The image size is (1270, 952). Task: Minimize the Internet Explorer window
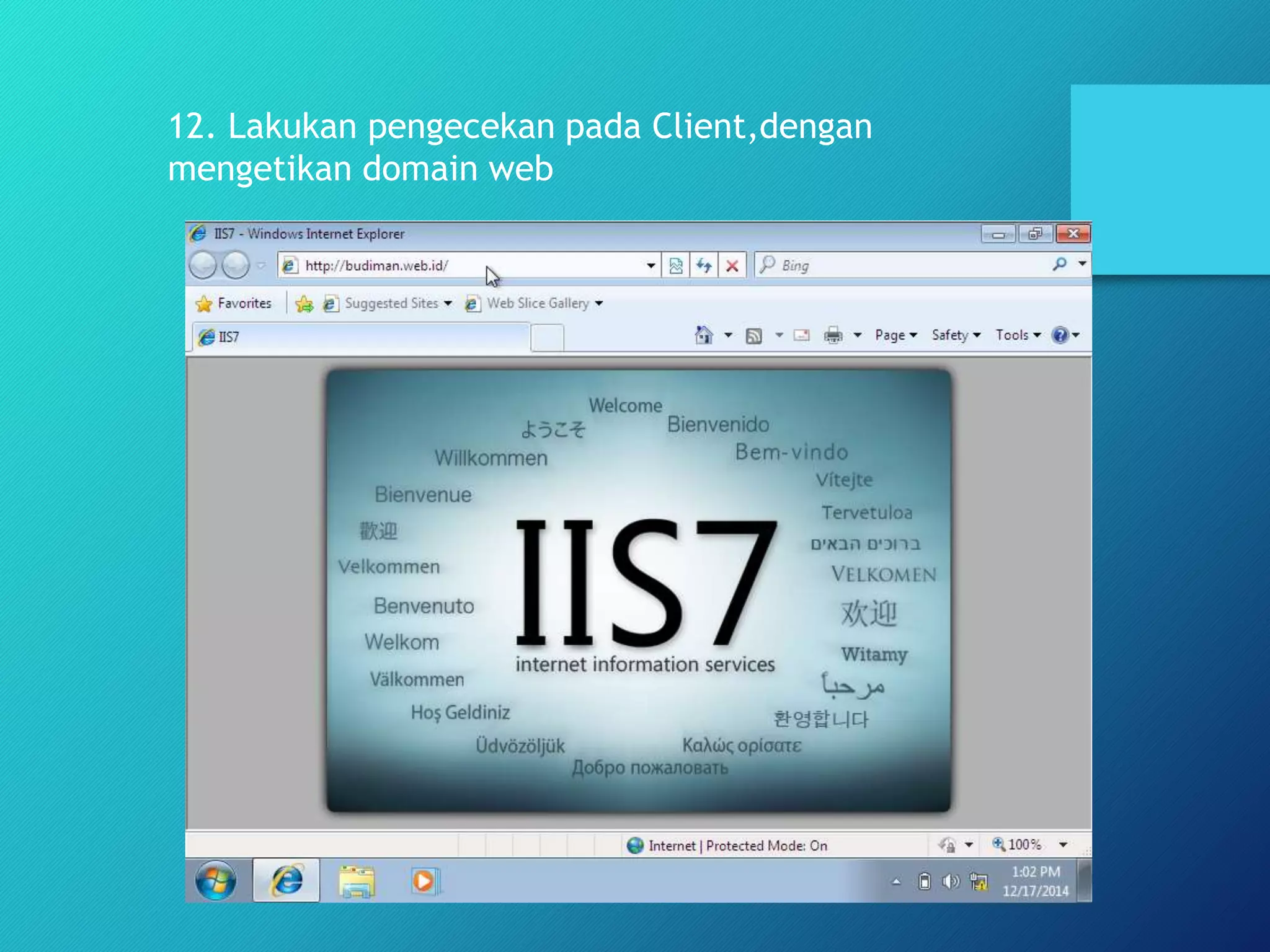(x=998, y=234)
